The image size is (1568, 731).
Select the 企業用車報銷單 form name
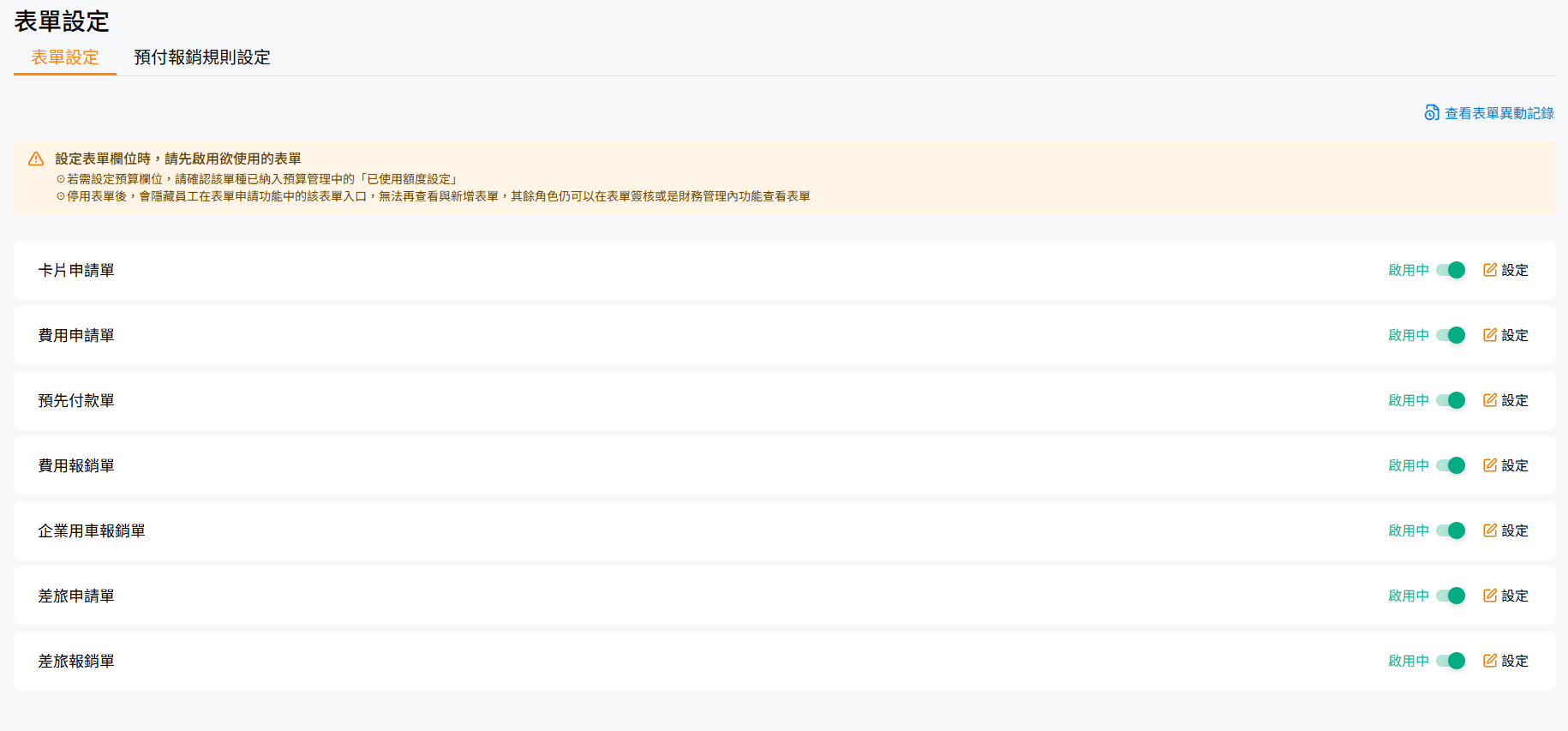[92, 530]
